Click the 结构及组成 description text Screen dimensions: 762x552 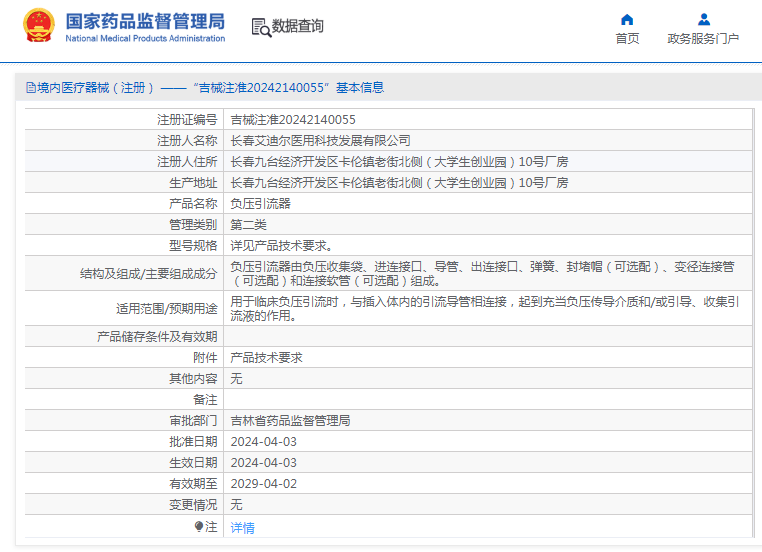(x=482, y=274)
